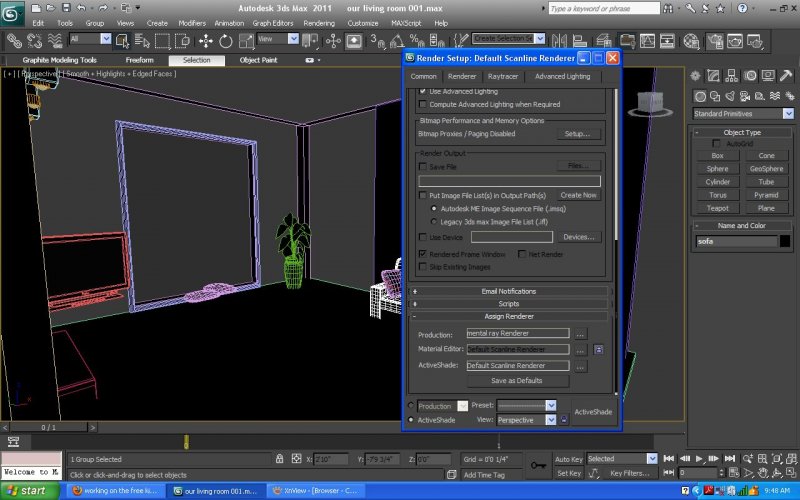The height and width of the screenshot is (500, 800).
Task: Open the Display command panel
Action: [768, 76]
